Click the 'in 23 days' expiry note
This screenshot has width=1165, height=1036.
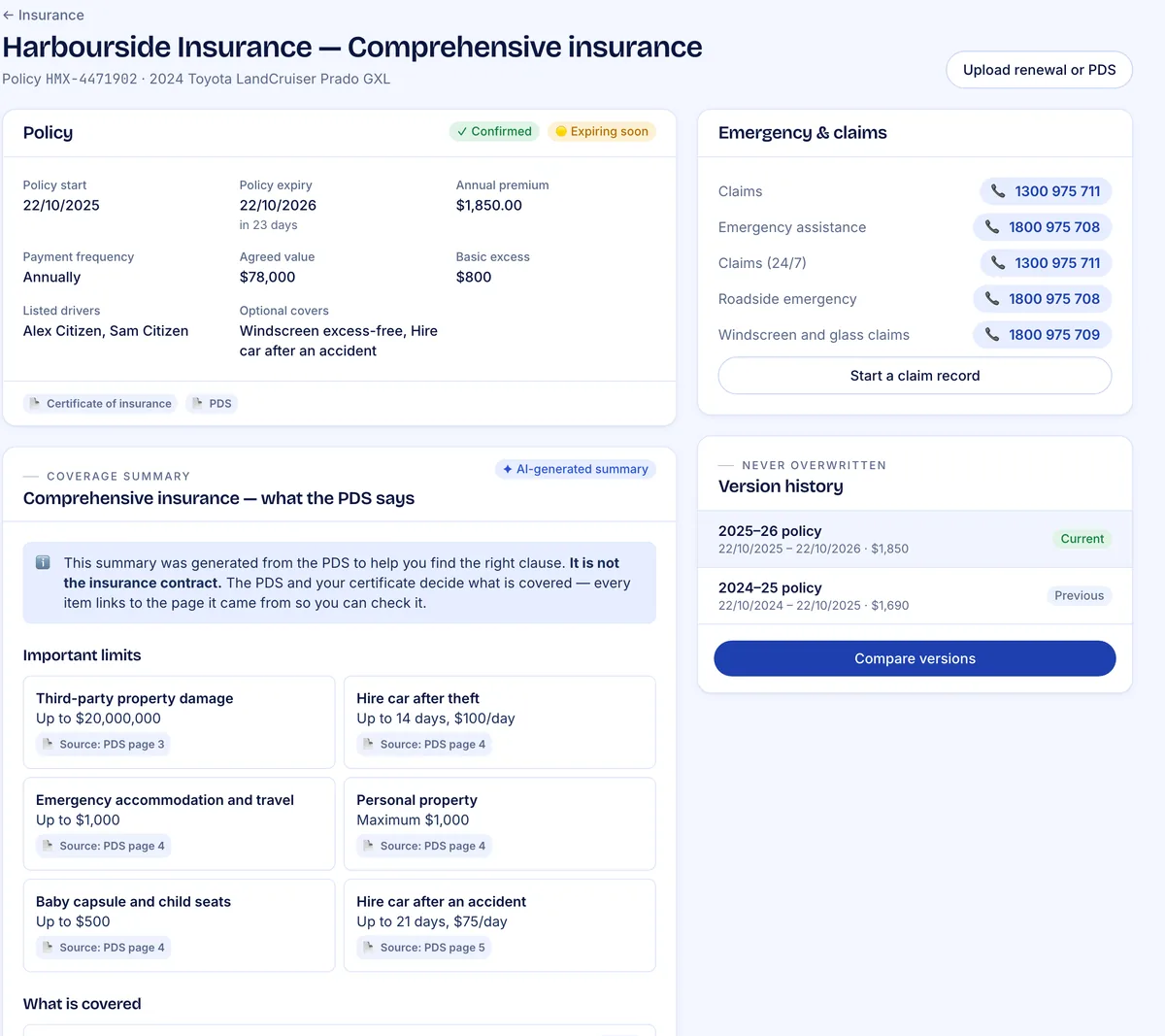pyautogui.click(x=269, y=225)
